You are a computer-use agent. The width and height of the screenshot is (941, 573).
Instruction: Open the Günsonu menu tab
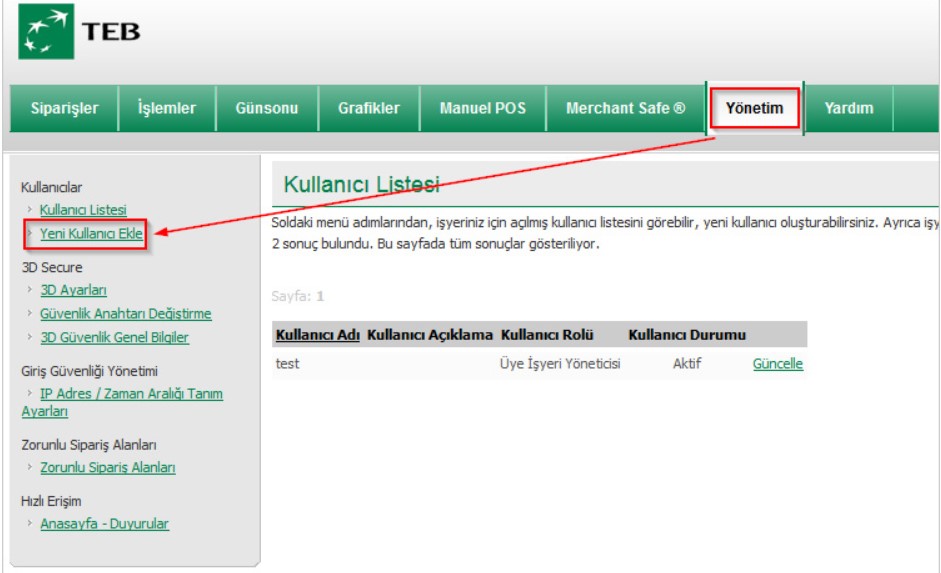(266, 108)
